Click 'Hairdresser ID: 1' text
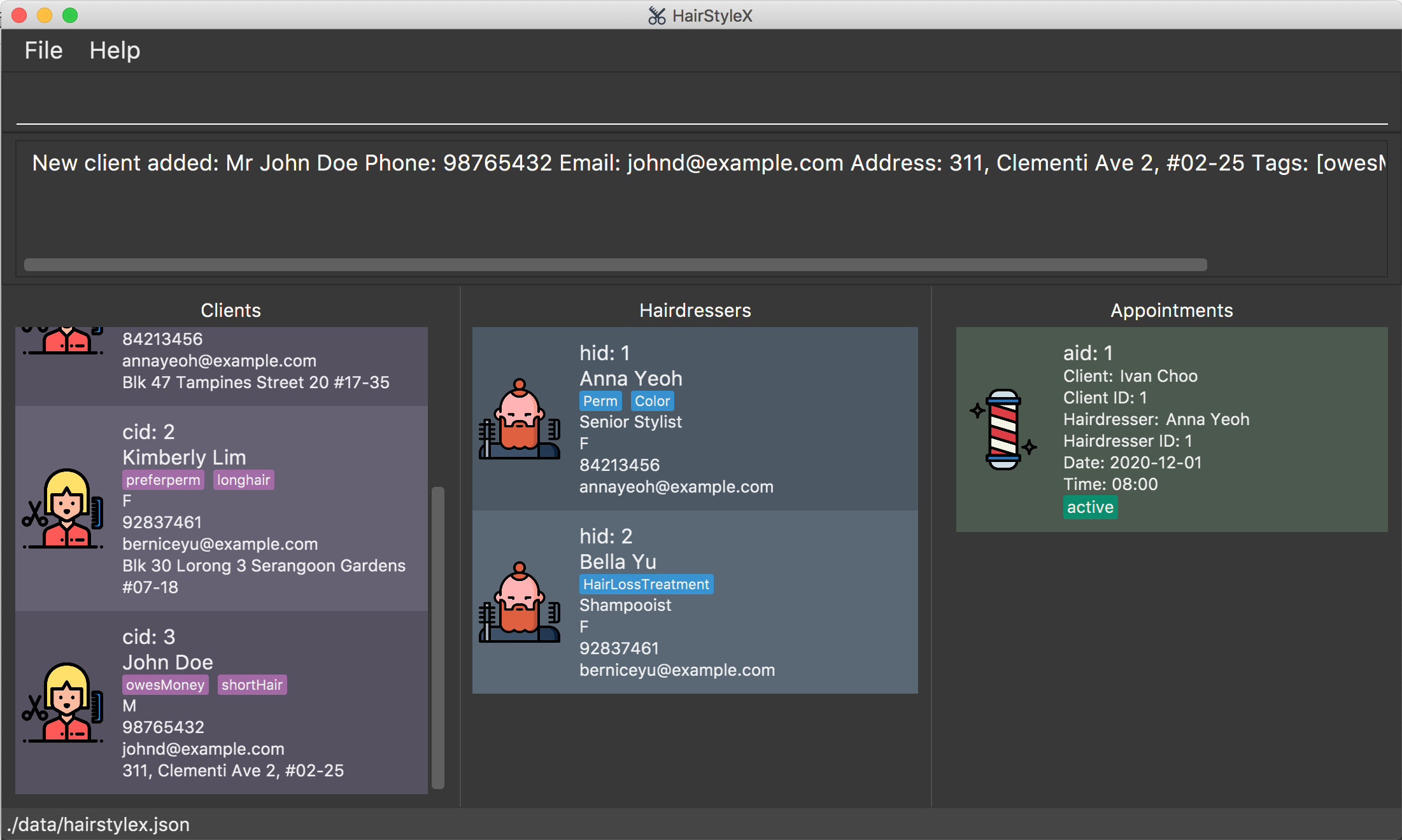The width and height of the screenshot is (1402, 840). (1128, 441)
